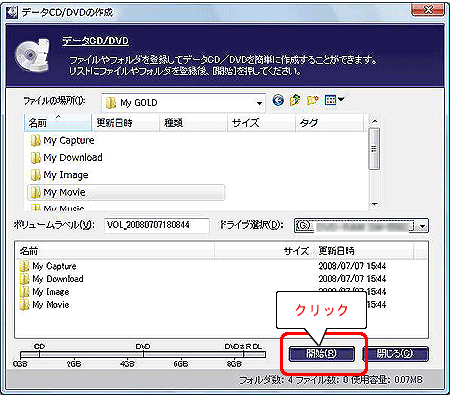Click the 閉じる(C) close button
The width and height of the screenshot is (450, 396).
[395, 354]
